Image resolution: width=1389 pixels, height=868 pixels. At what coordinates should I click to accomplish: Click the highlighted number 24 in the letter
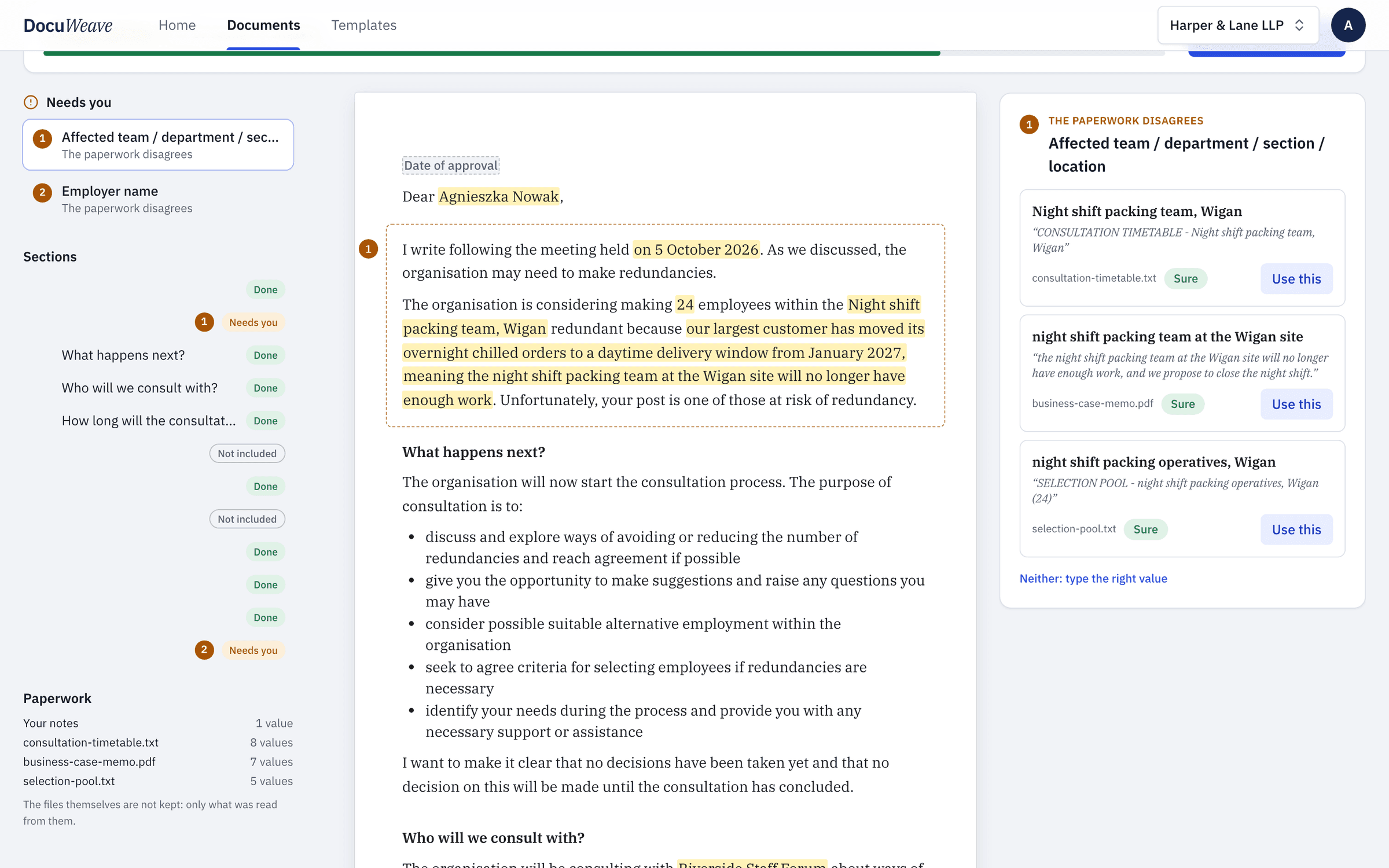[685, 304]
